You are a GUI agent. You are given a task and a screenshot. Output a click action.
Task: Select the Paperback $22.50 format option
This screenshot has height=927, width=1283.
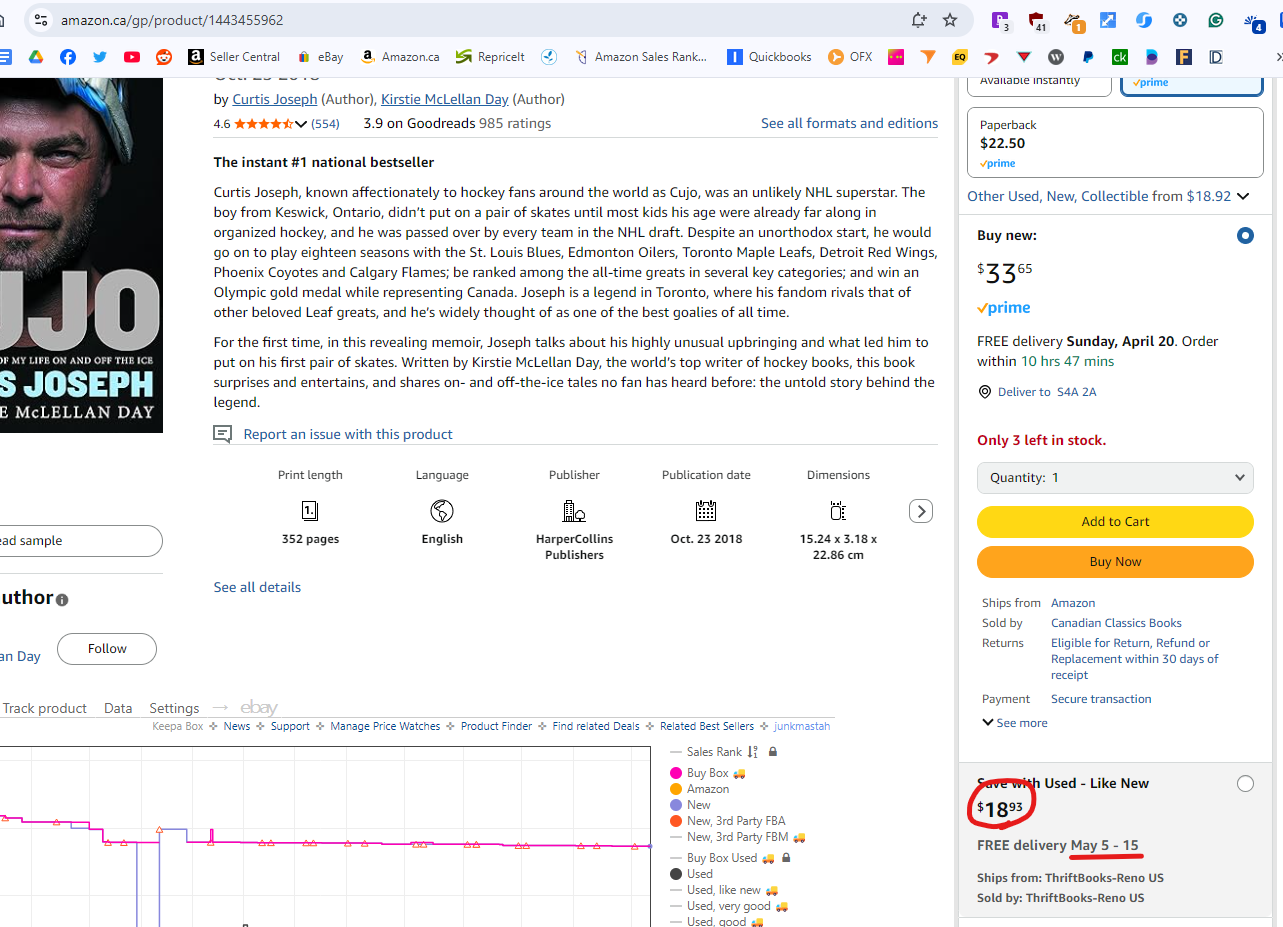(1115, 144)
